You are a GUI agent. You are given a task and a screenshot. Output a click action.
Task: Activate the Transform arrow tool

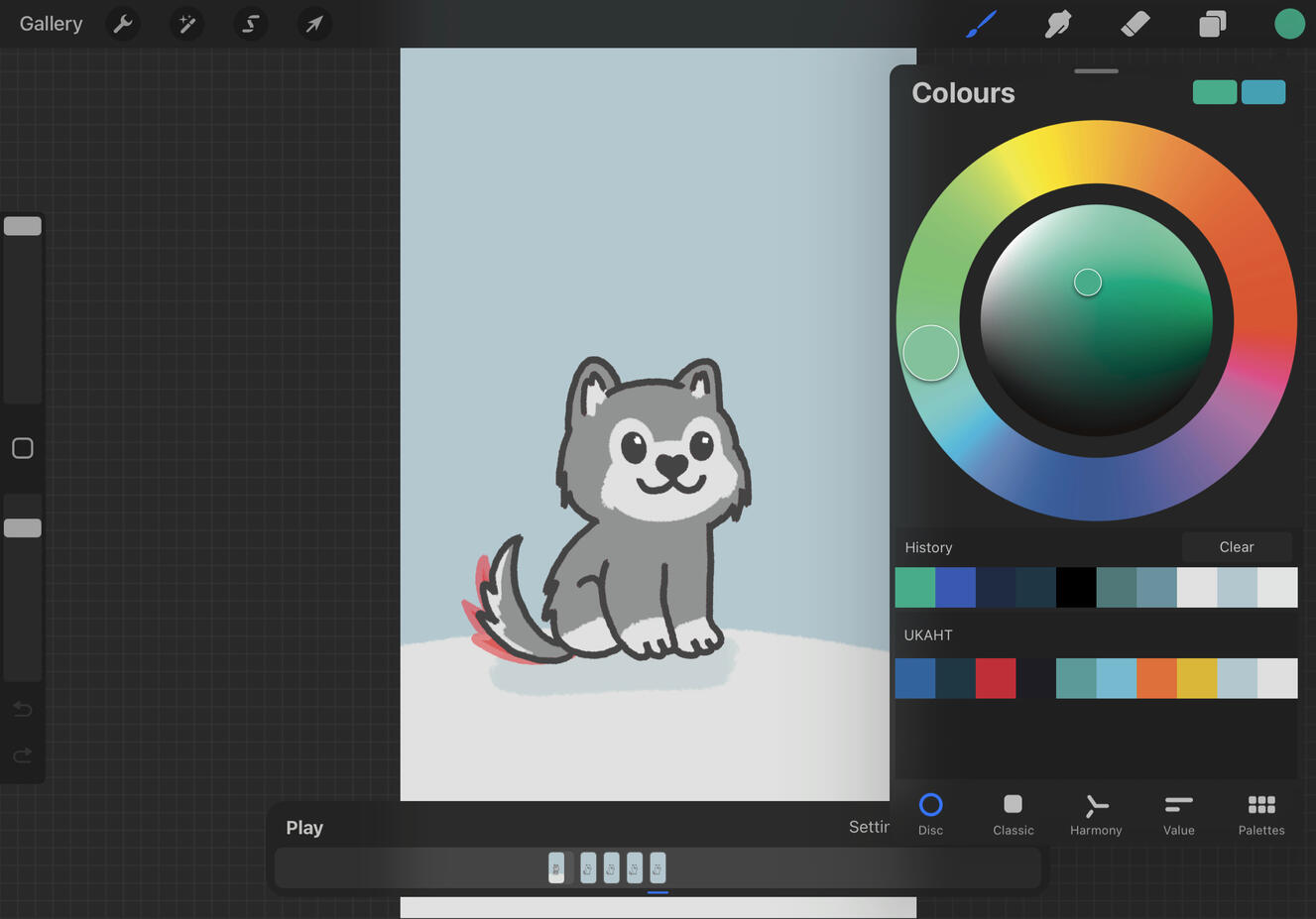pos(314,24)
